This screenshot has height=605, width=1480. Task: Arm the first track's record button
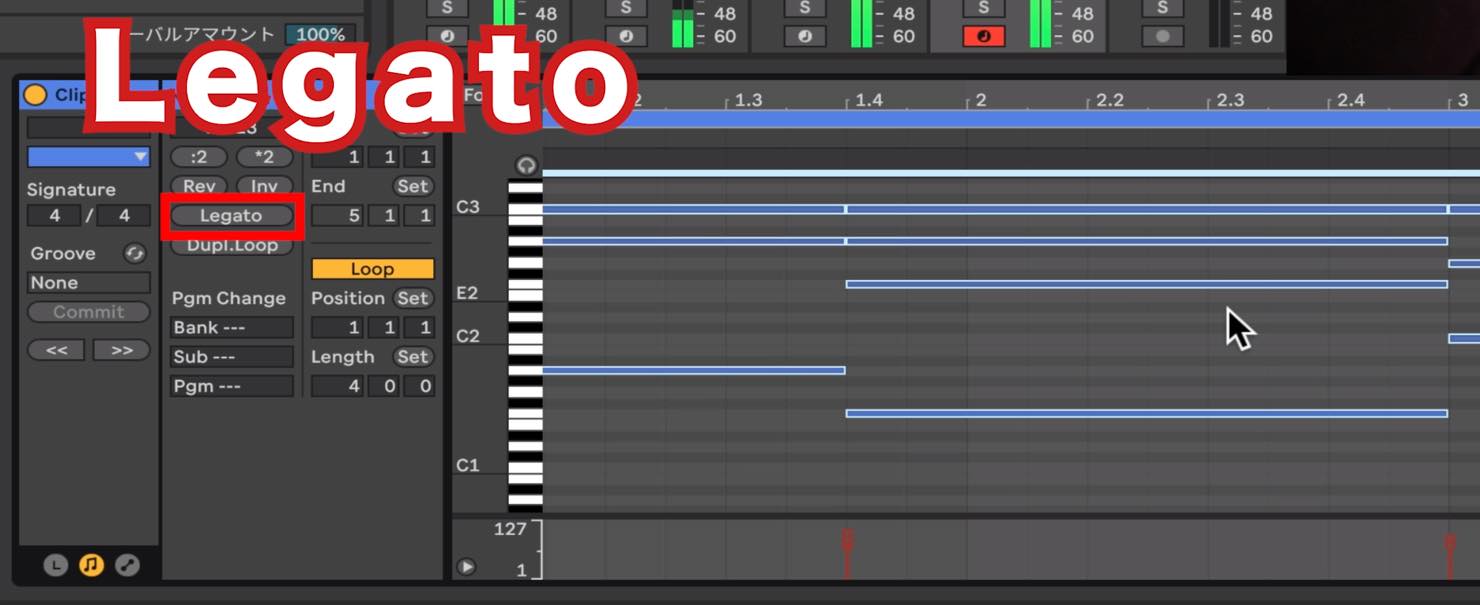tap(446, 36)
